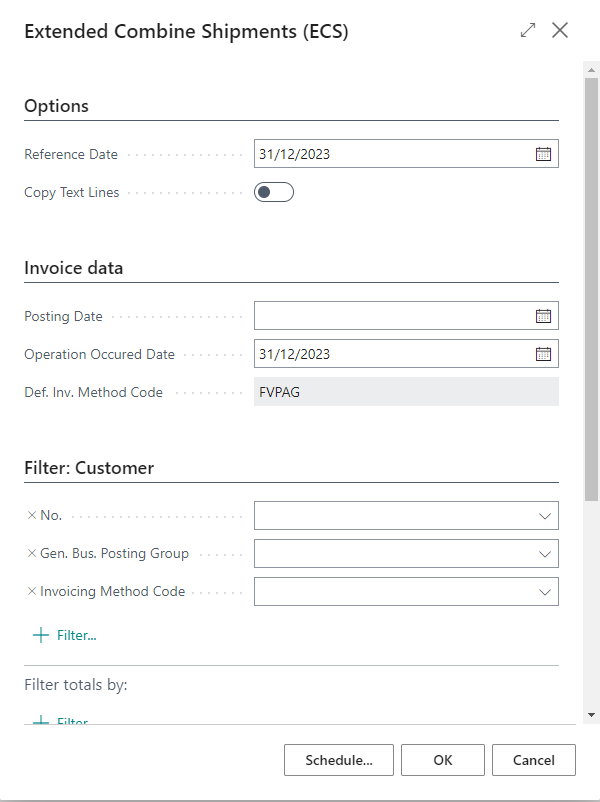Dismiss the dialog with Cancel
600x802 pixels.
pyautogui.click(x=533, y=759)
